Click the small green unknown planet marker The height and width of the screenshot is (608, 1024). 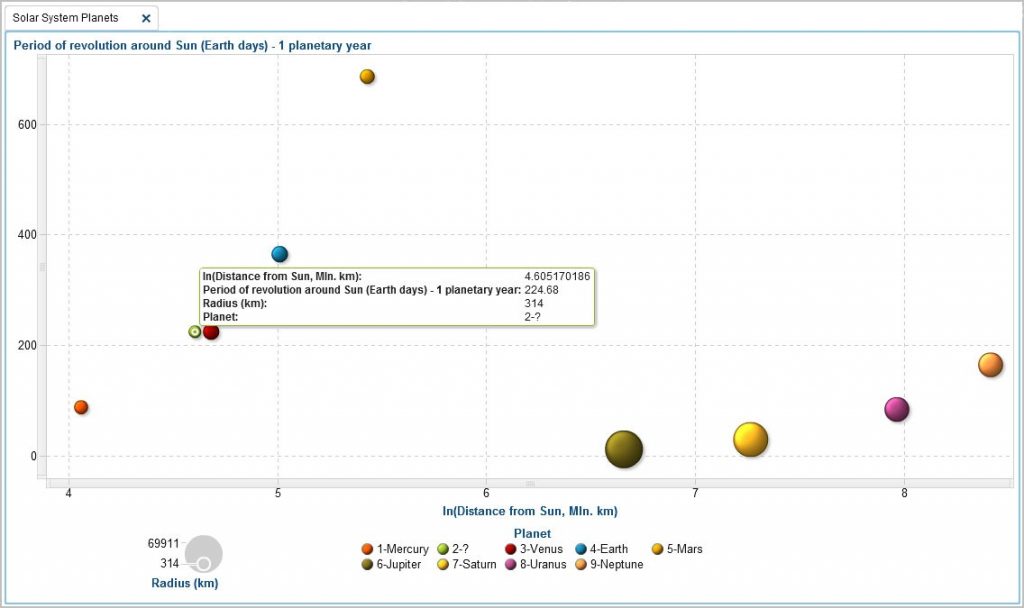click(195, 331)
